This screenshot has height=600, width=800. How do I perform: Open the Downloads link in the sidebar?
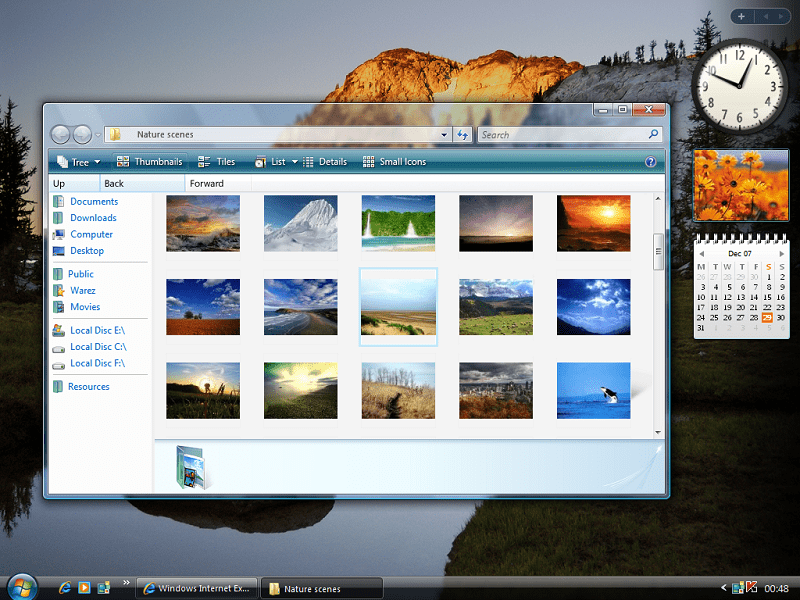click(x=93, y=218)
